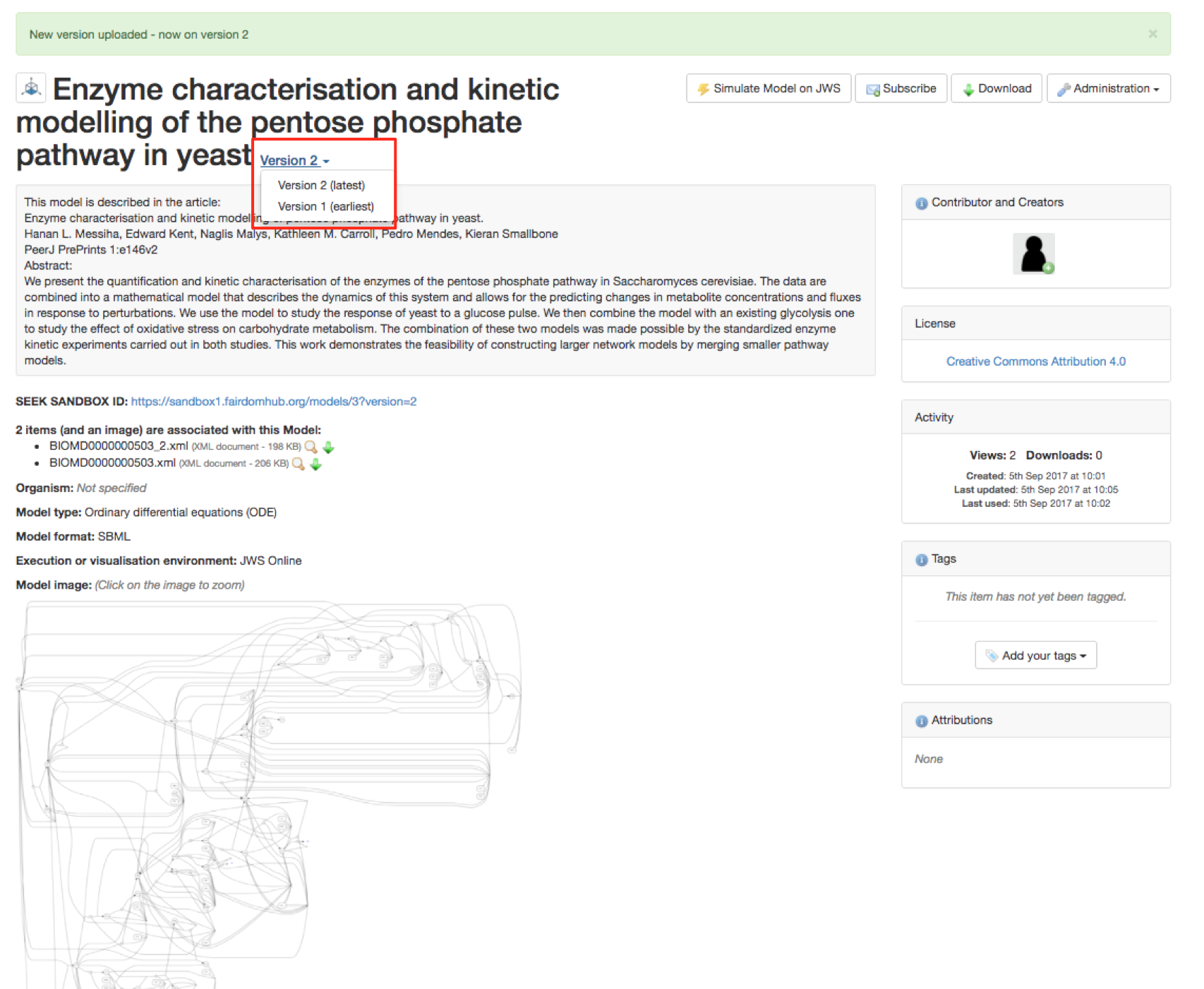The height and width of the screenshot is (989, 1204).
Task: Click Simulate Model on JWS button
Action: click(x=769, y=89)
